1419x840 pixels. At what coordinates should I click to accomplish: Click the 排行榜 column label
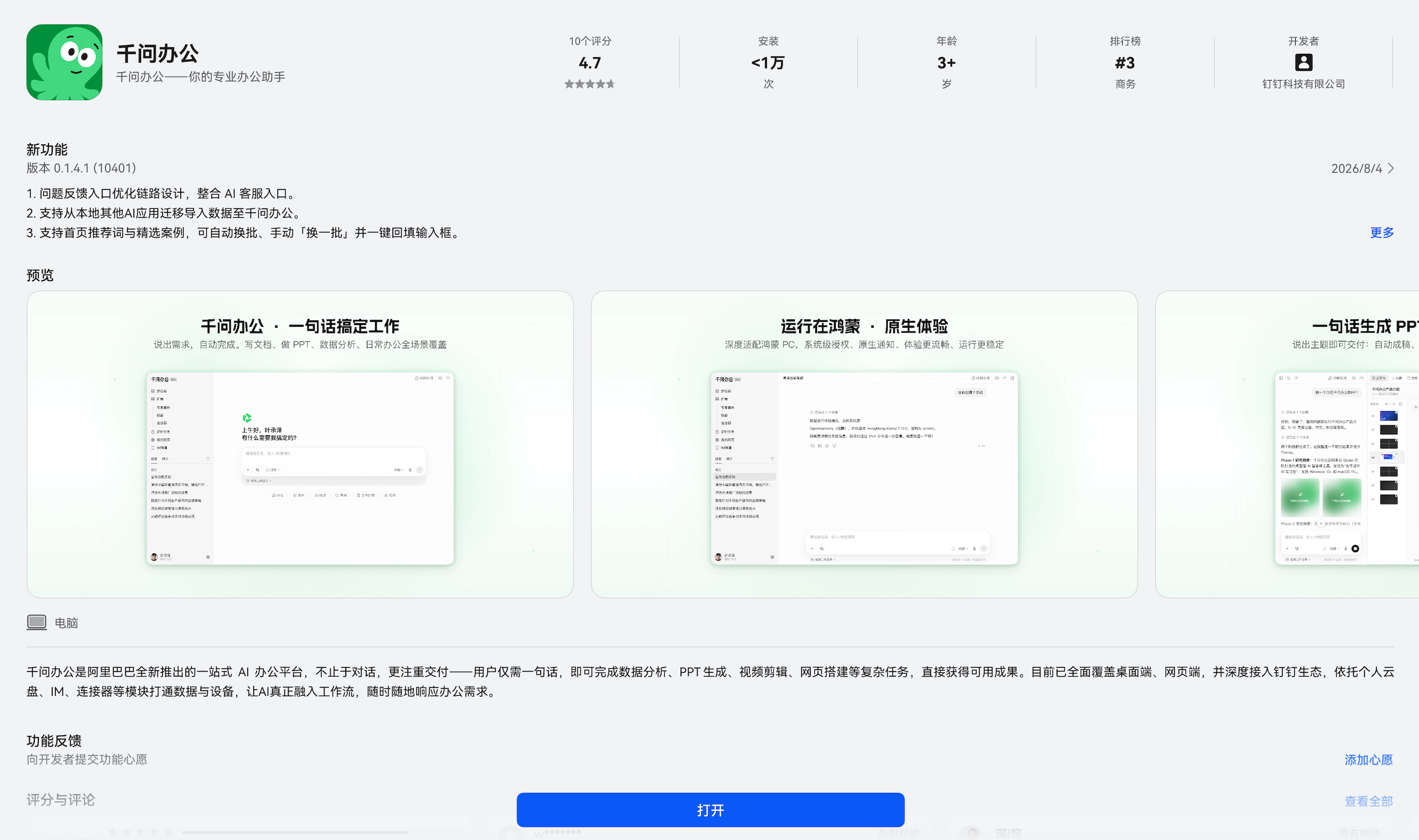pyautogui.click(x=1125, y=41)
